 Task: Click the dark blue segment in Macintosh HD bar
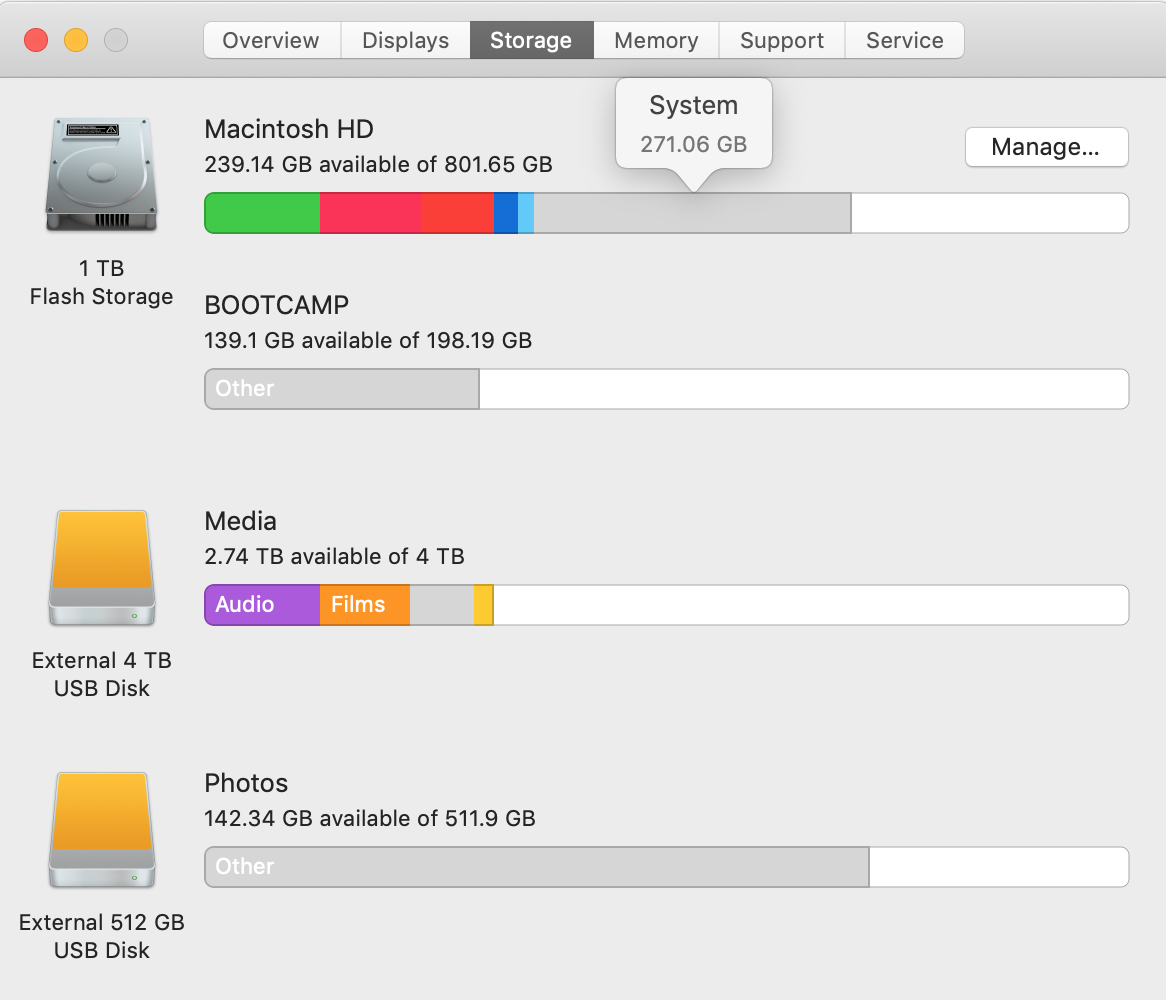506,213
